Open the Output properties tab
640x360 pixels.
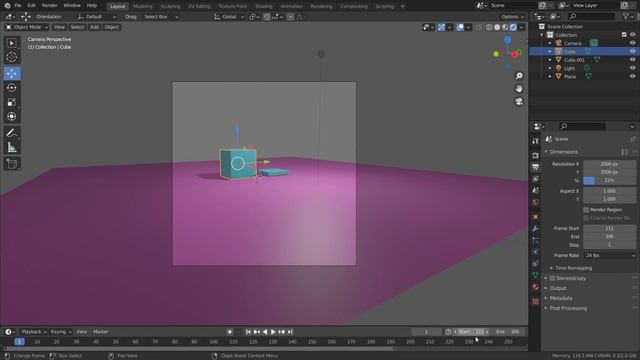click(x=536, y=167)
